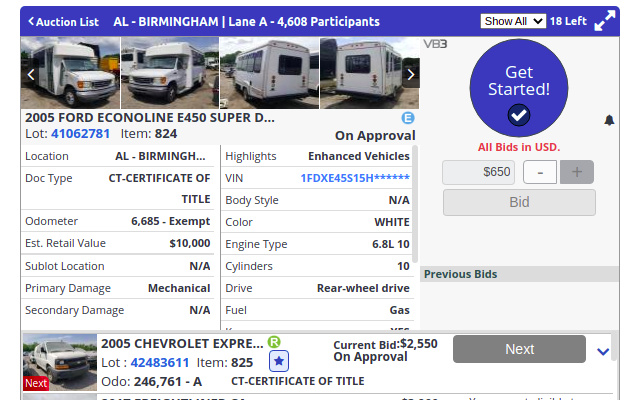Click the partially hidden VIN link
Screen dimensions: 640x400
tap(355, 178)
